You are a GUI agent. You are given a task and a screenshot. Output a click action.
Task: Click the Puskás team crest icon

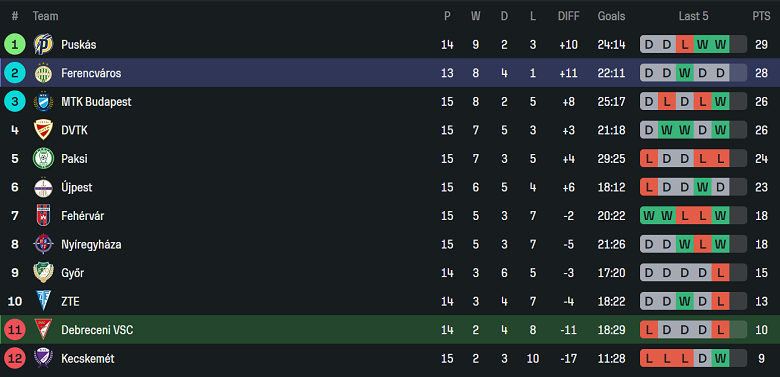point(43,44)
